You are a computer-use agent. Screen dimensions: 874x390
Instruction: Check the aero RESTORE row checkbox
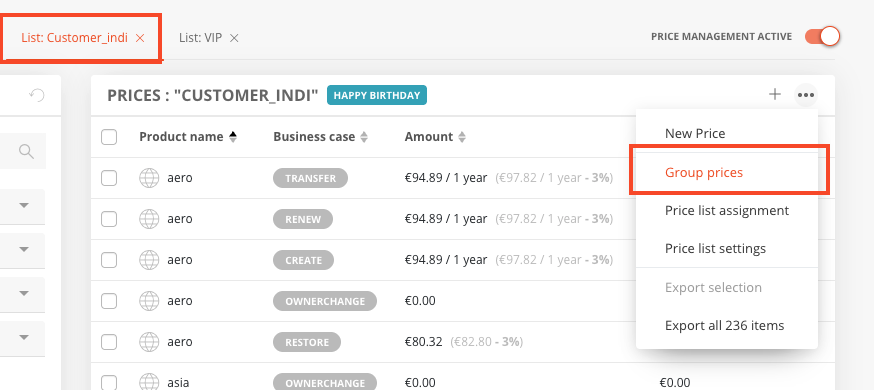[x=109, y=342]
